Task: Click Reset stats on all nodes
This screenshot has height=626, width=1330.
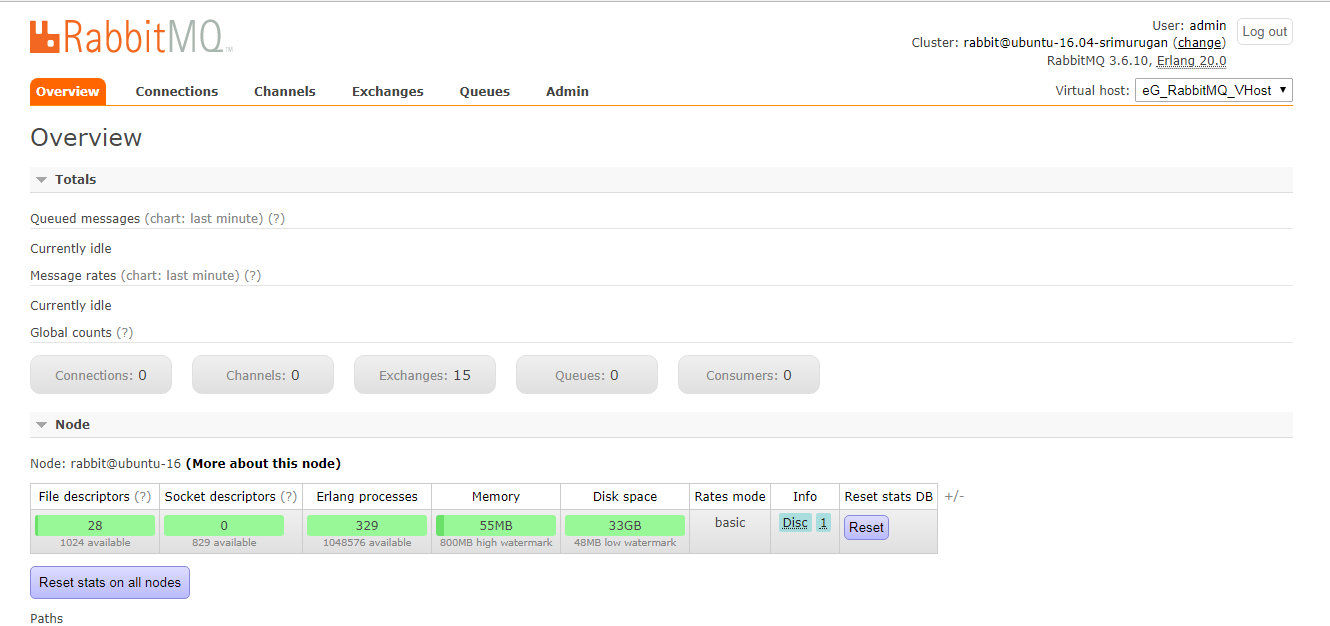Action: pyautogui.click(x=110, y=582)
